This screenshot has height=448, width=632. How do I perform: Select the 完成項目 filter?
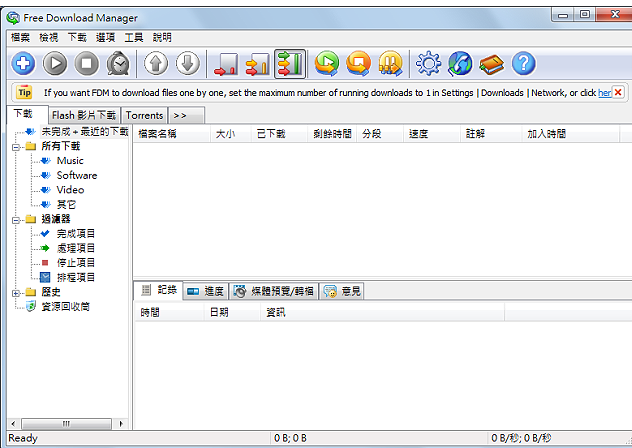click(76, 233)
